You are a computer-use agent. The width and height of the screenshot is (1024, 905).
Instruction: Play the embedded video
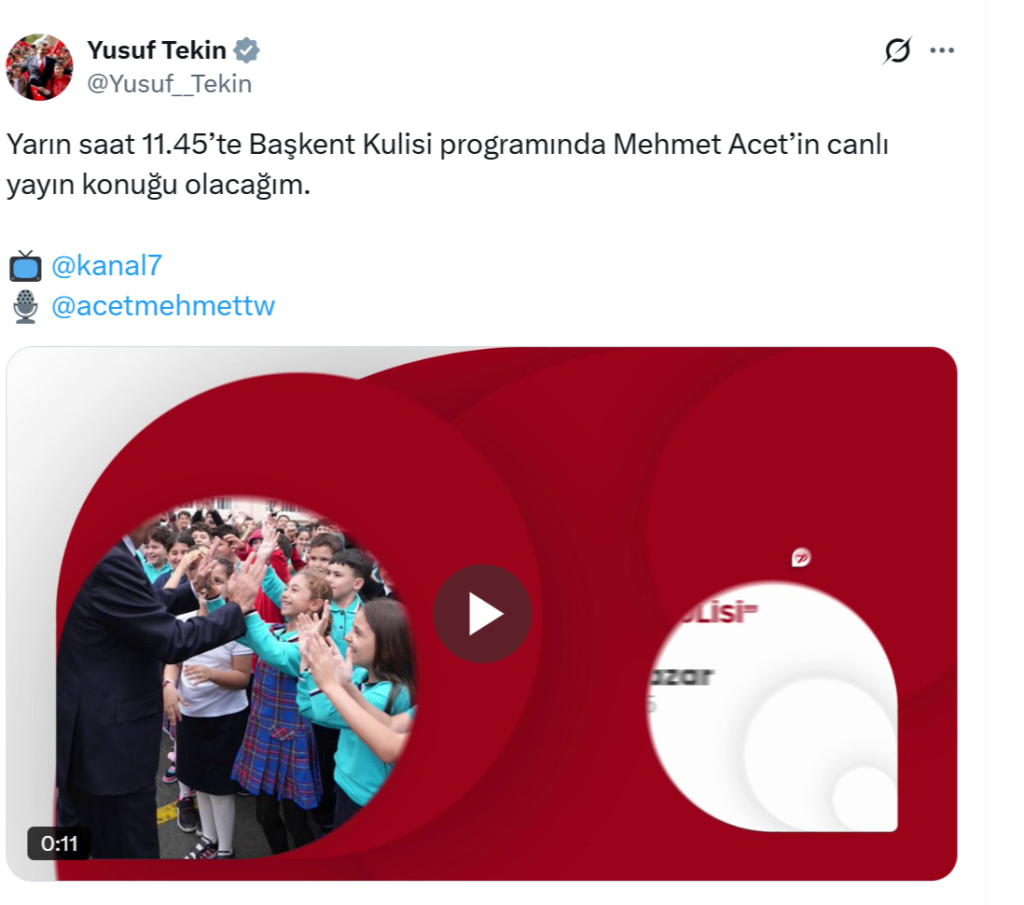483,614
